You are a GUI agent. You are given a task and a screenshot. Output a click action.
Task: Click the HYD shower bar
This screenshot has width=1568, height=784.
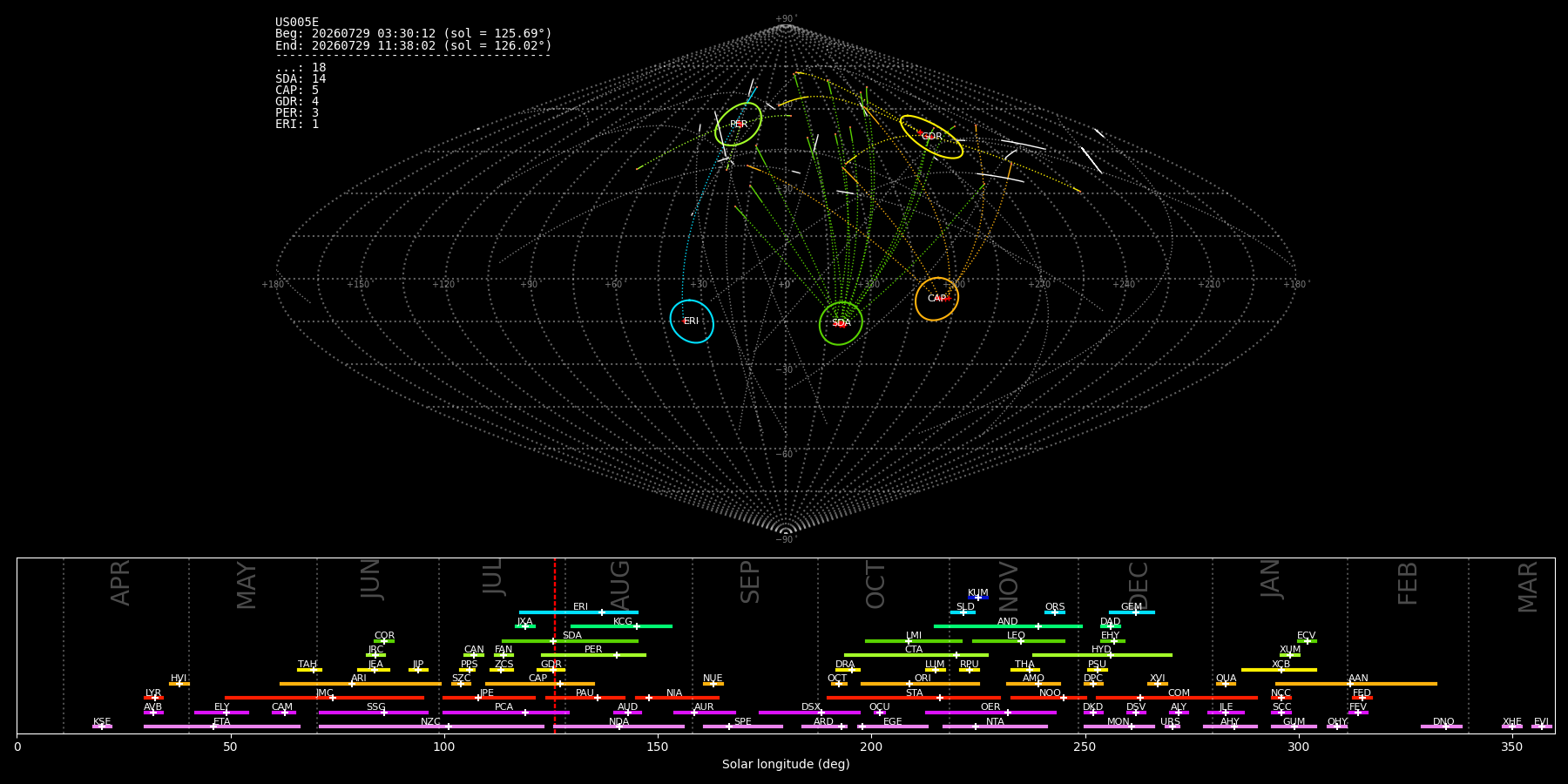[1102, 655]
